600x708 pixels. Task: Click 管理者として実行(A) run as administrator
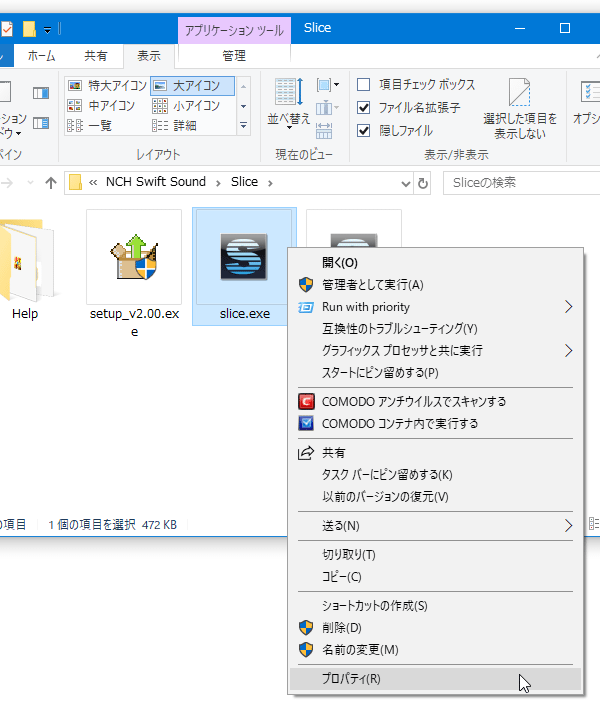pyautogui.click(x=435, y=285)
